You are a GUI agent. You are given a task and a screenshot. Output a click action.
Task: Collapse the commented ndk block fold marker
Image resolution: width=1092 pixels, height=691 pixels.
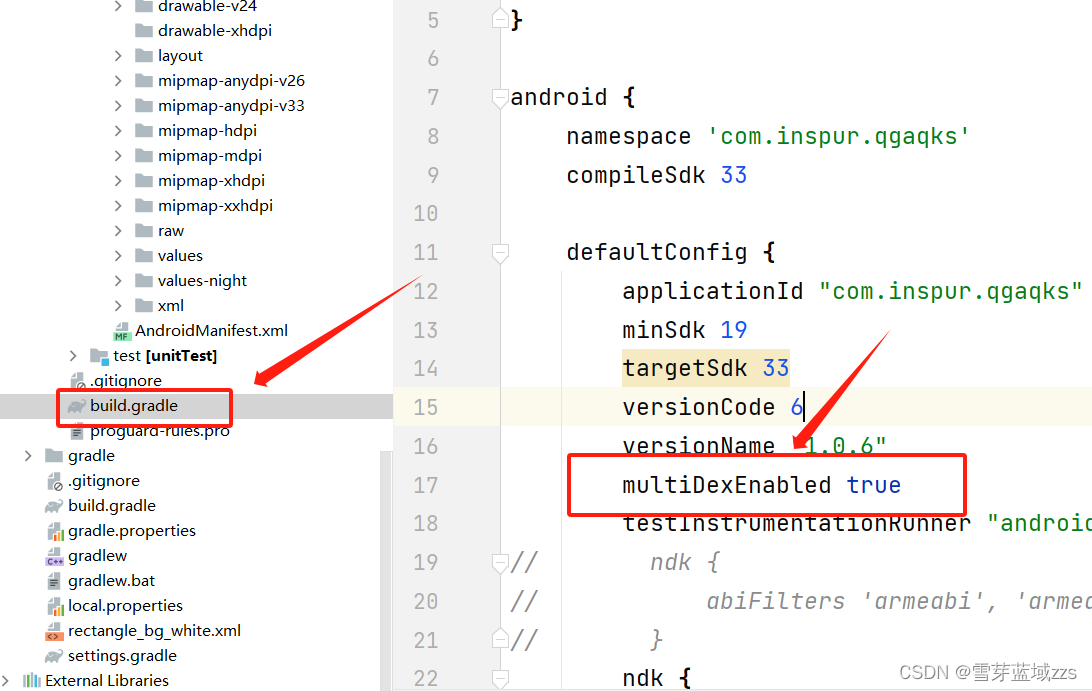499,563
